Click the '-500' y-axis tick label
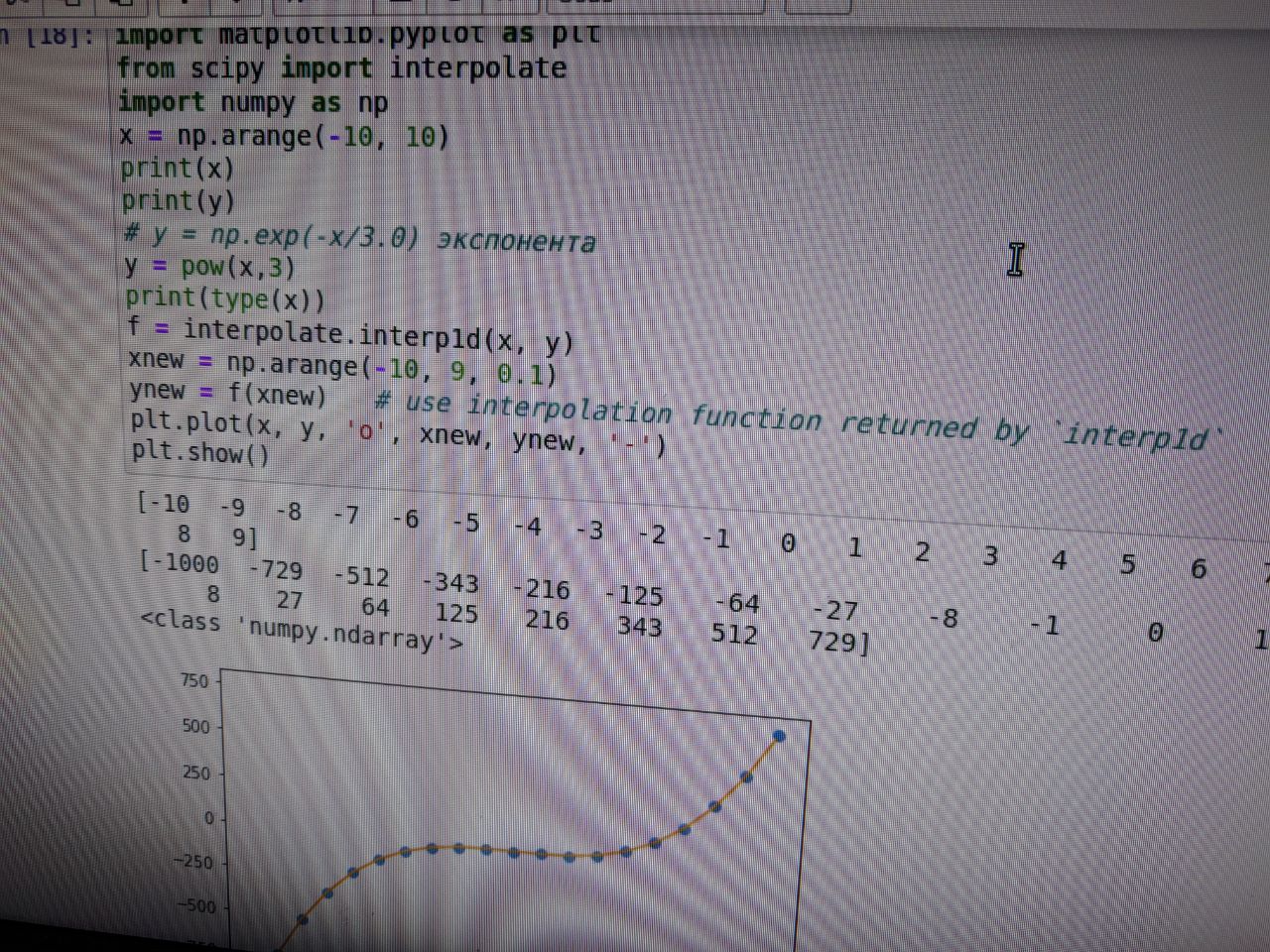1270x952 pixels. 196,905
